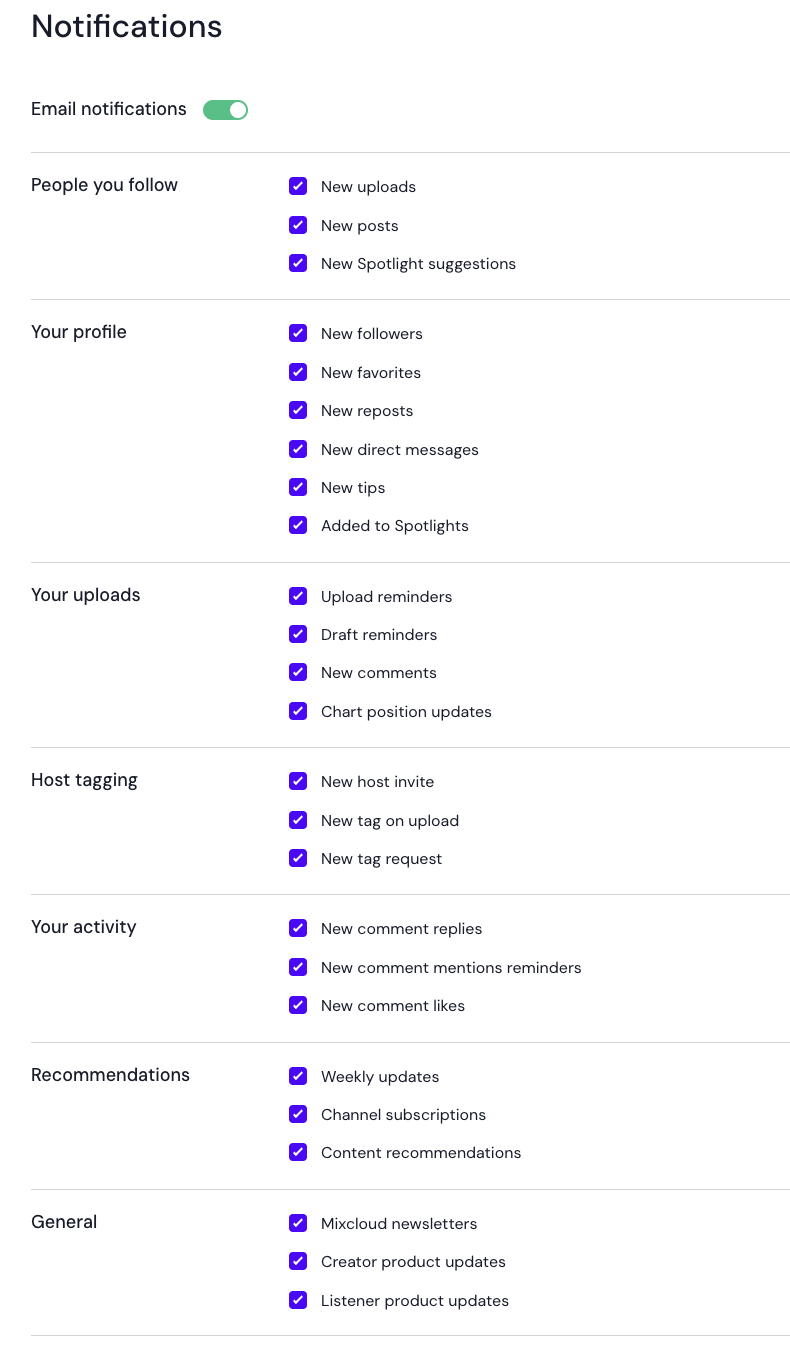Disable New Spotlight suggestions checkbox
Screen dimensions: 790x1372
coord(298,263)
